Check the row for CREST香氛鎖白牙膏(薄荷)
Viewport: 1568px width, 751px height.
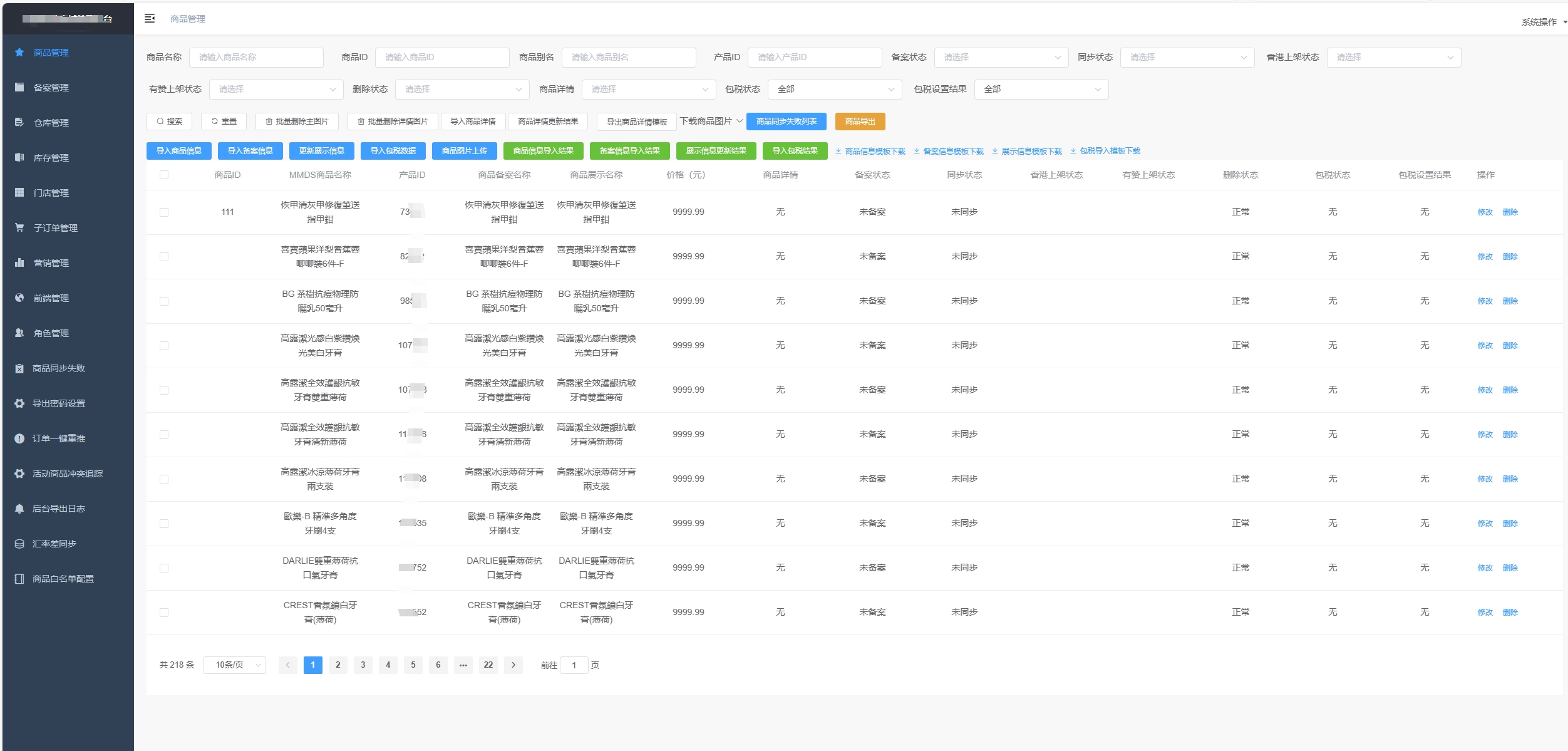[x=164, y=613]
